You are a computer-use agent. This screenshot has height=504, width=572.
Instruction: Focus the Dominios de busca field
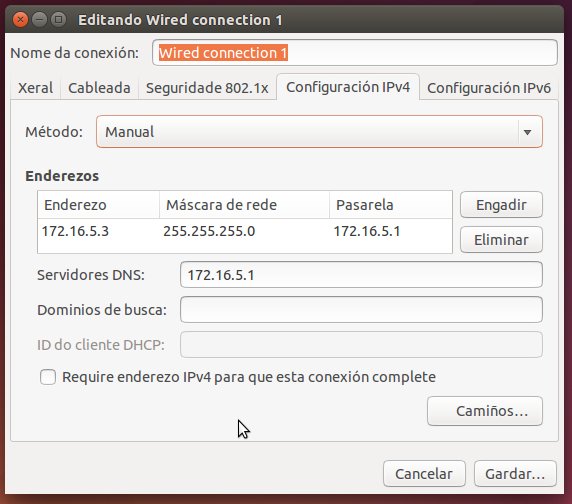(361, 310)
